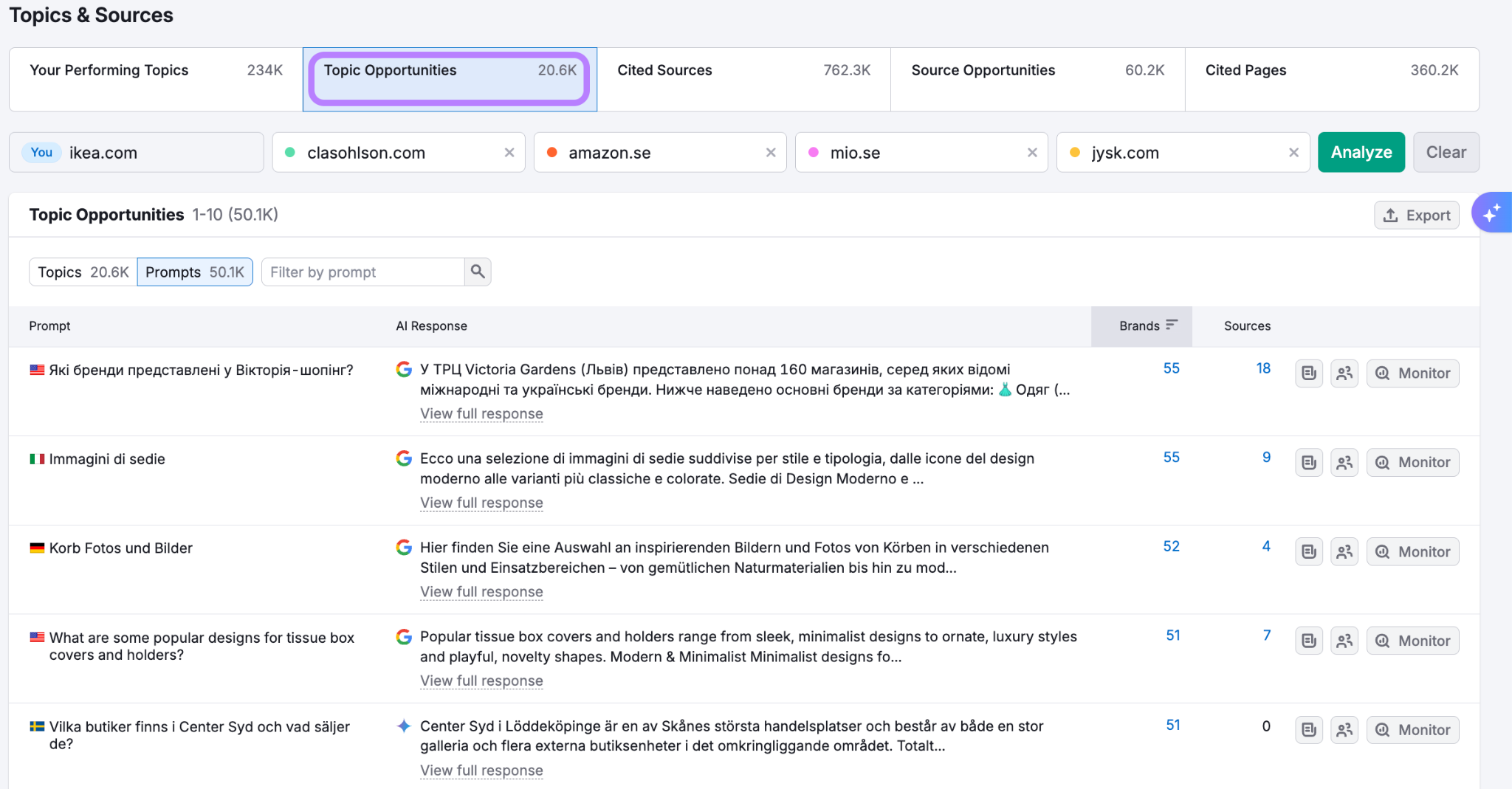Click the Google icon in Immagini di sedie response

click(404, 458)
